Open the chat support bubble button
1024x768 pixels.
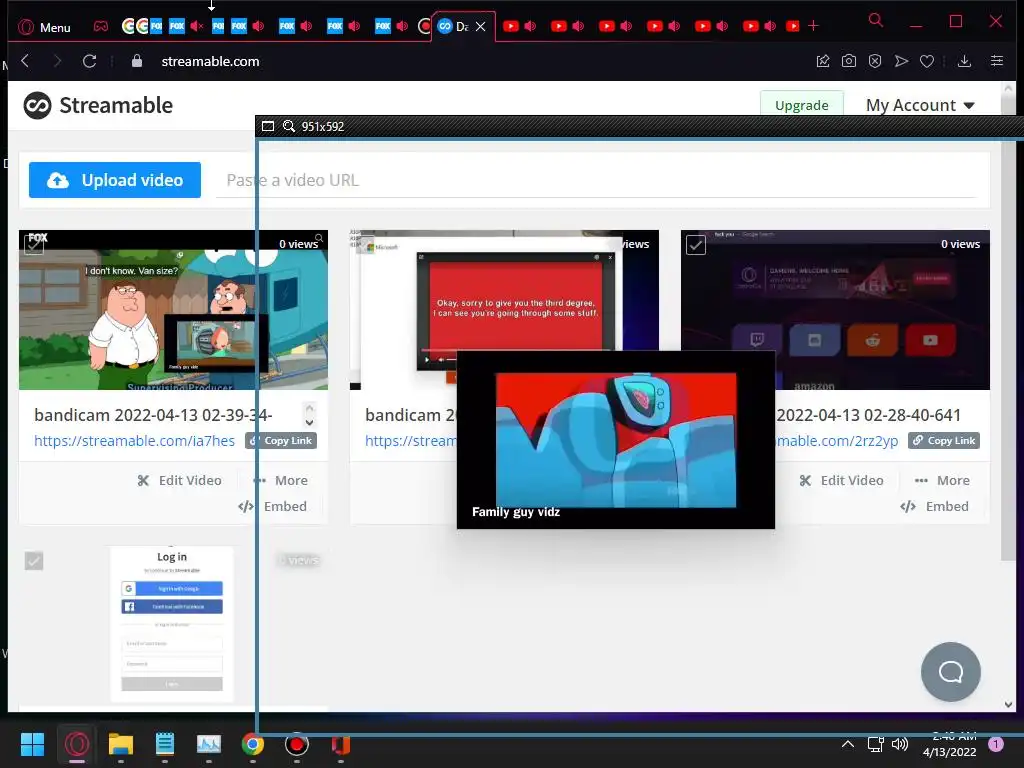951,672
